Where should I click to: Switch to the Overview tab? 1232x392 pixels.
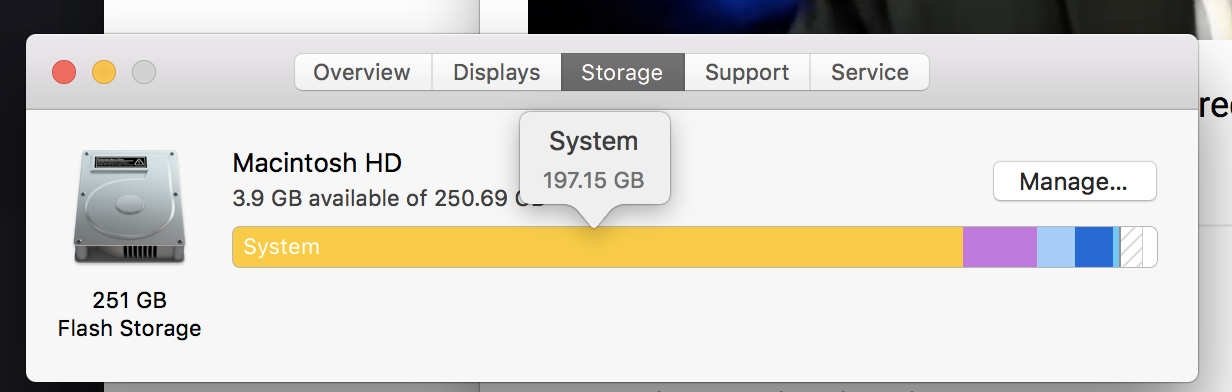pos(362,72)
